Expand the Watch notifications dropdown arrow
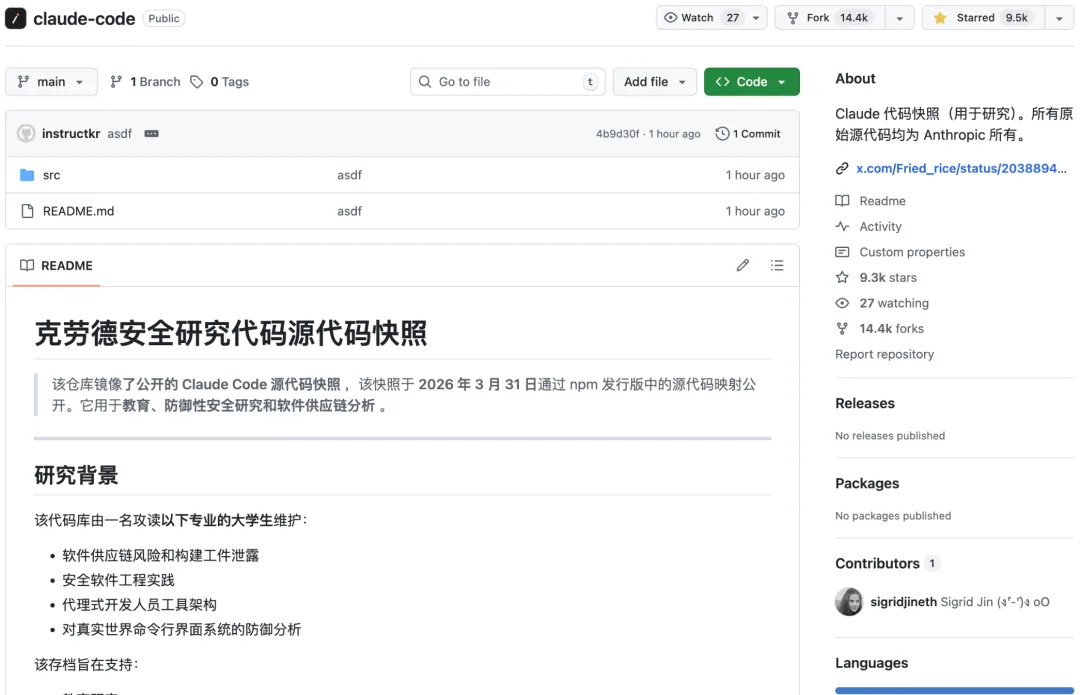The image size is (1080, 695). 756,18
